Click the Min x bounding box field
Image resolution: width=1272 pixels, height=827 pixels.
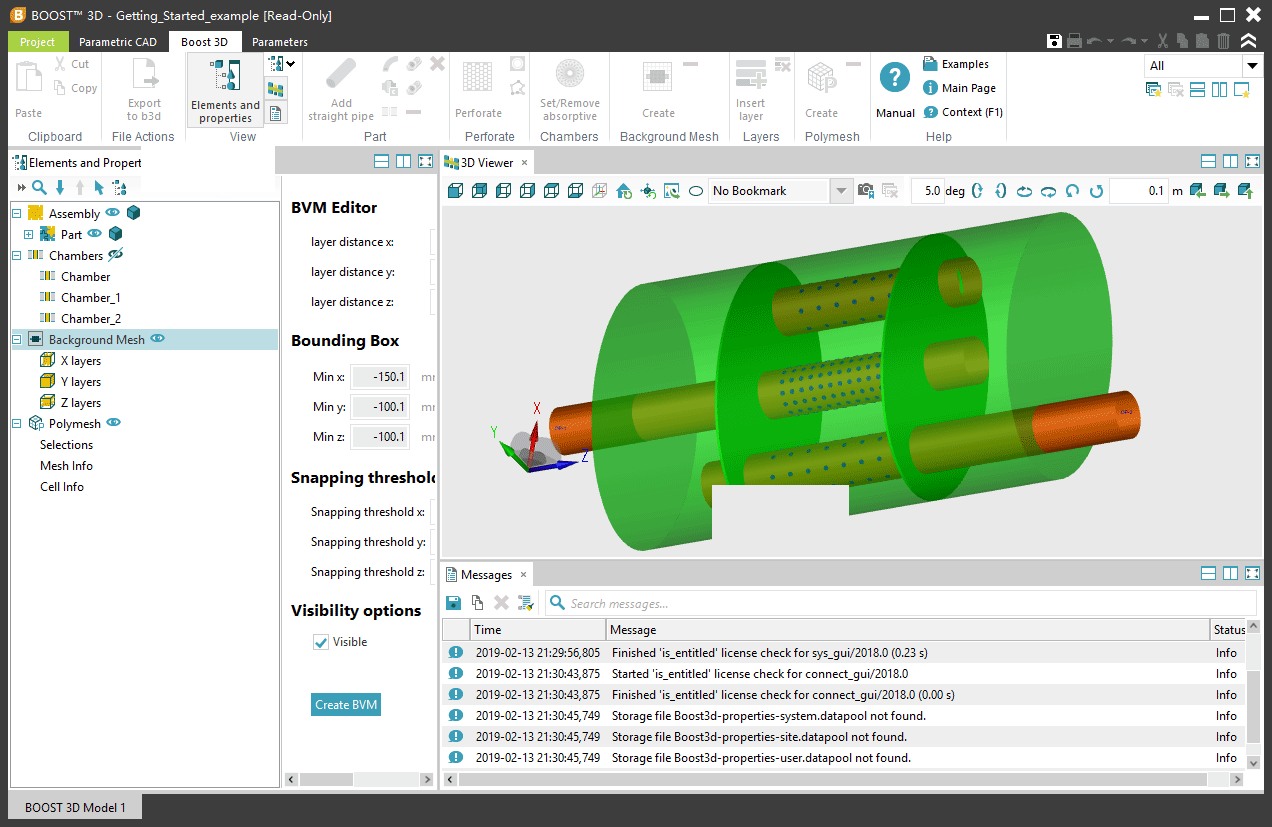[x=380, y=377]
